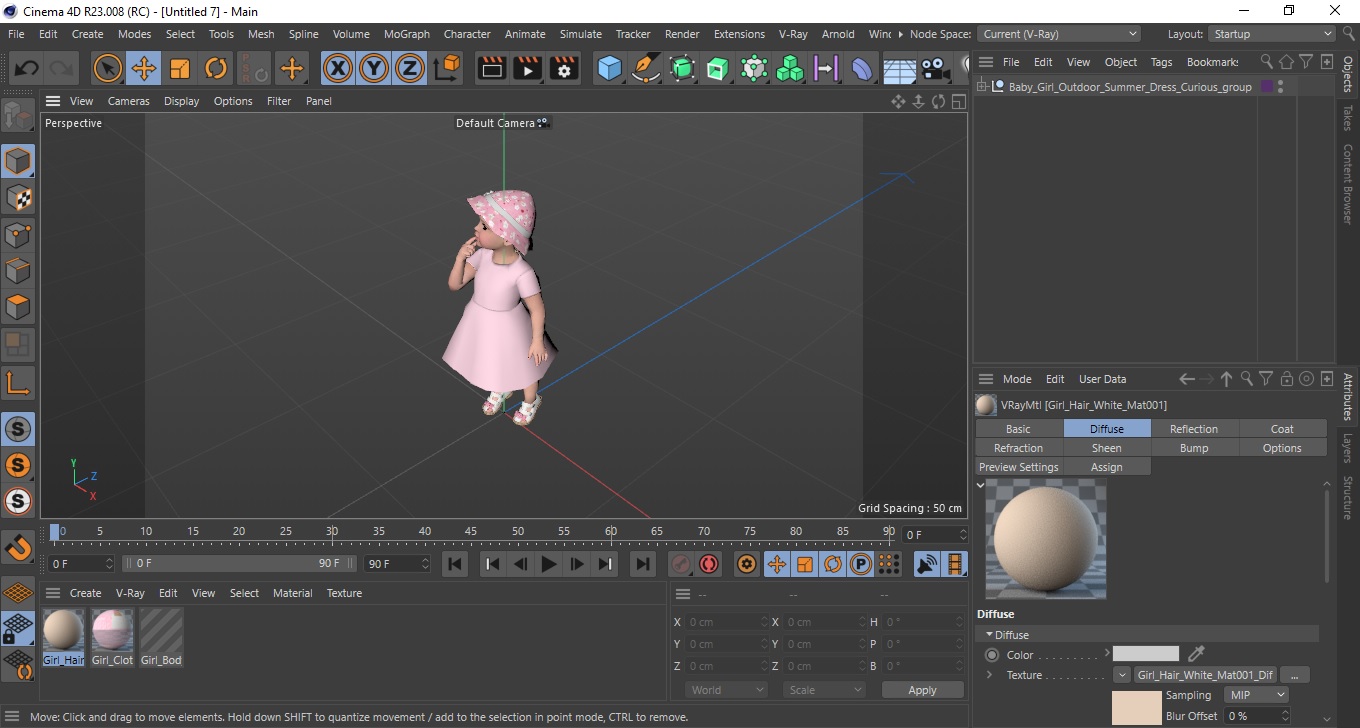Open Edit Render Settings
1360x728 pixels.
564,68
